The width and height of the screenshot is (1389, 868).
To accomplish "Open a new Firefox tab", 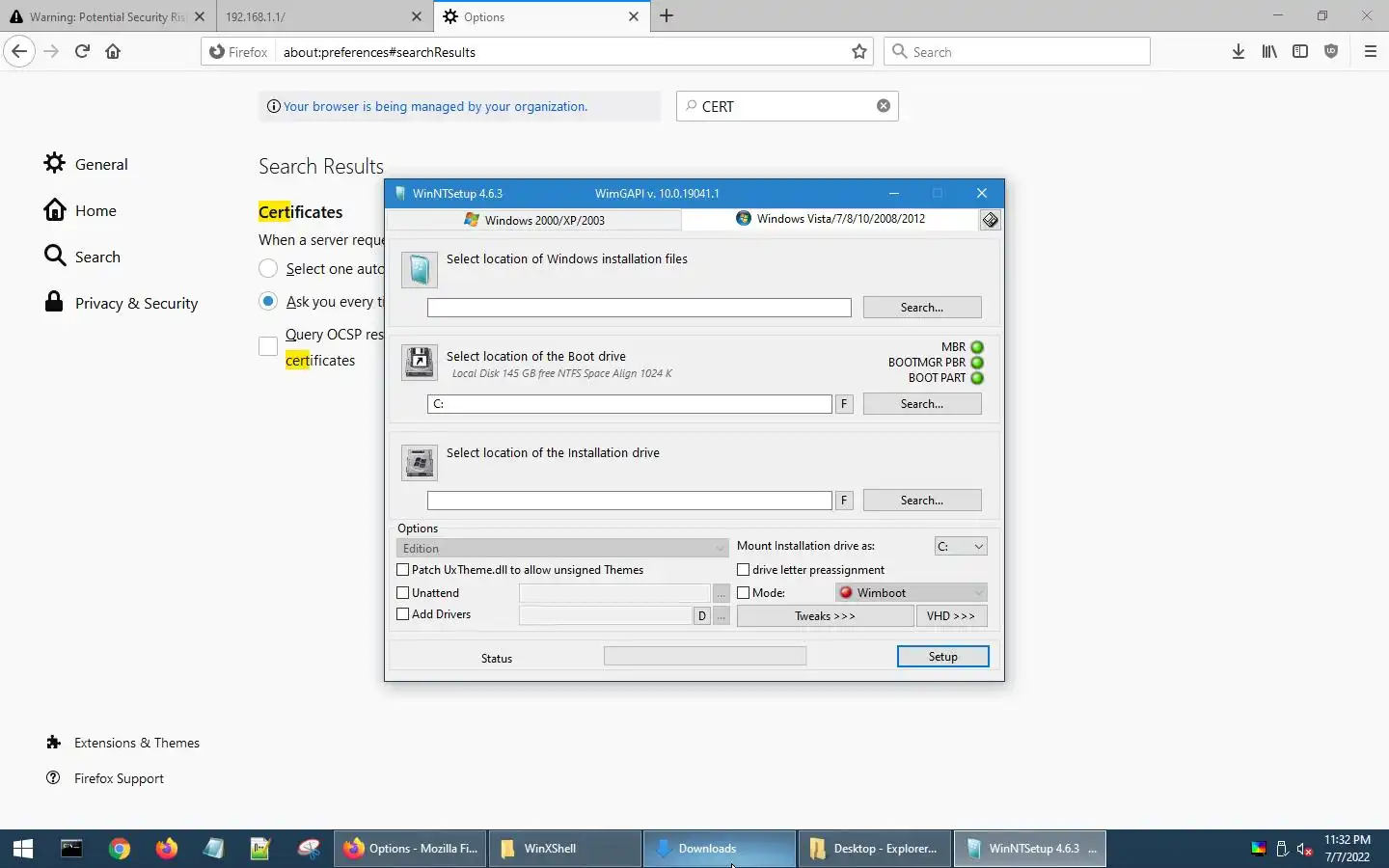I will [667, 16].
